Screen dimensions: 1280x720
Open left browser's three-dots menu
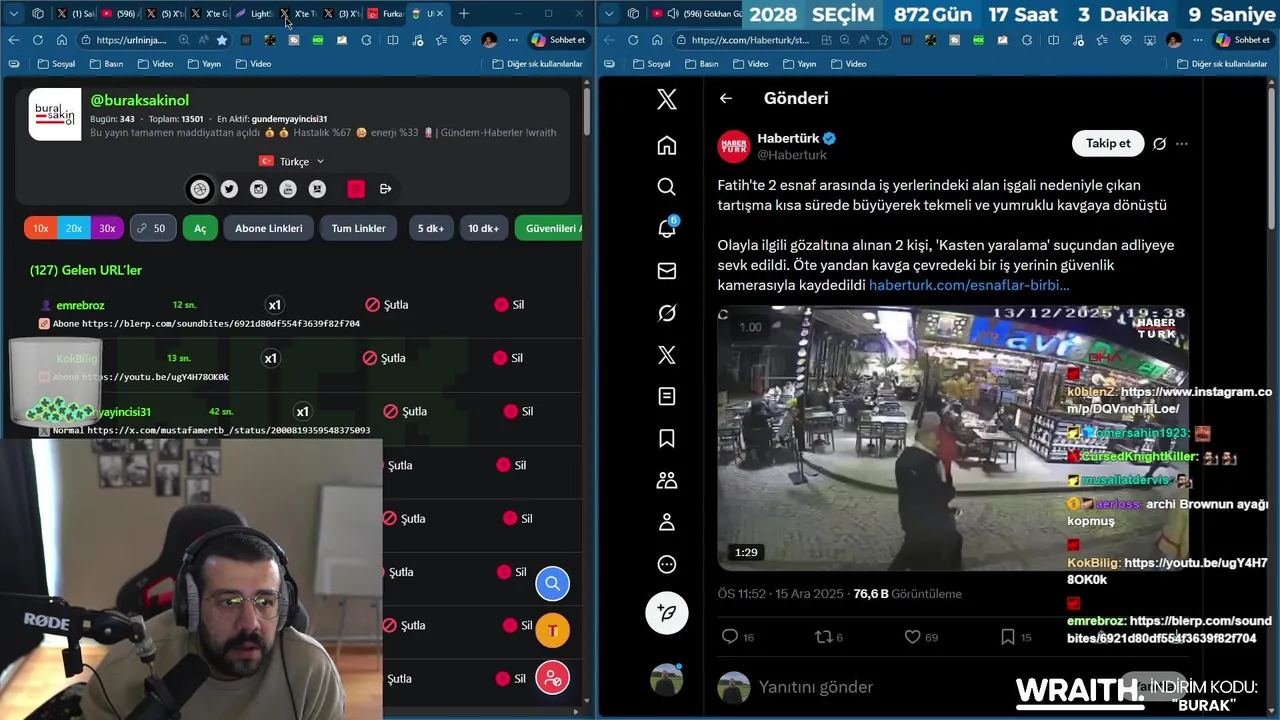(x=513, y=40)
